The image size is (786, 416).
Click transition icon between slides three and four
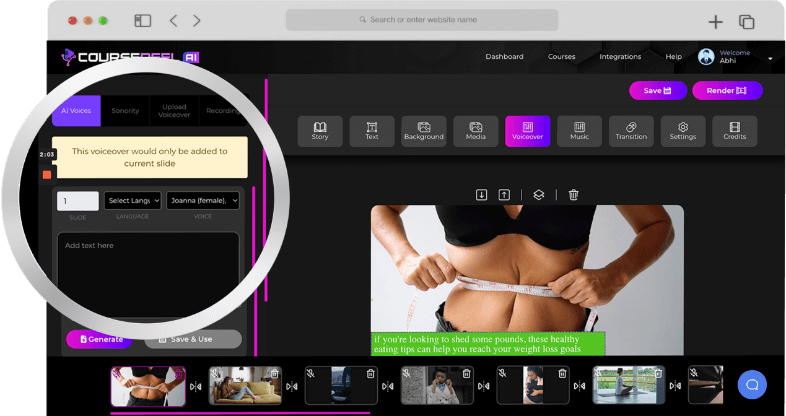point(387,386)
